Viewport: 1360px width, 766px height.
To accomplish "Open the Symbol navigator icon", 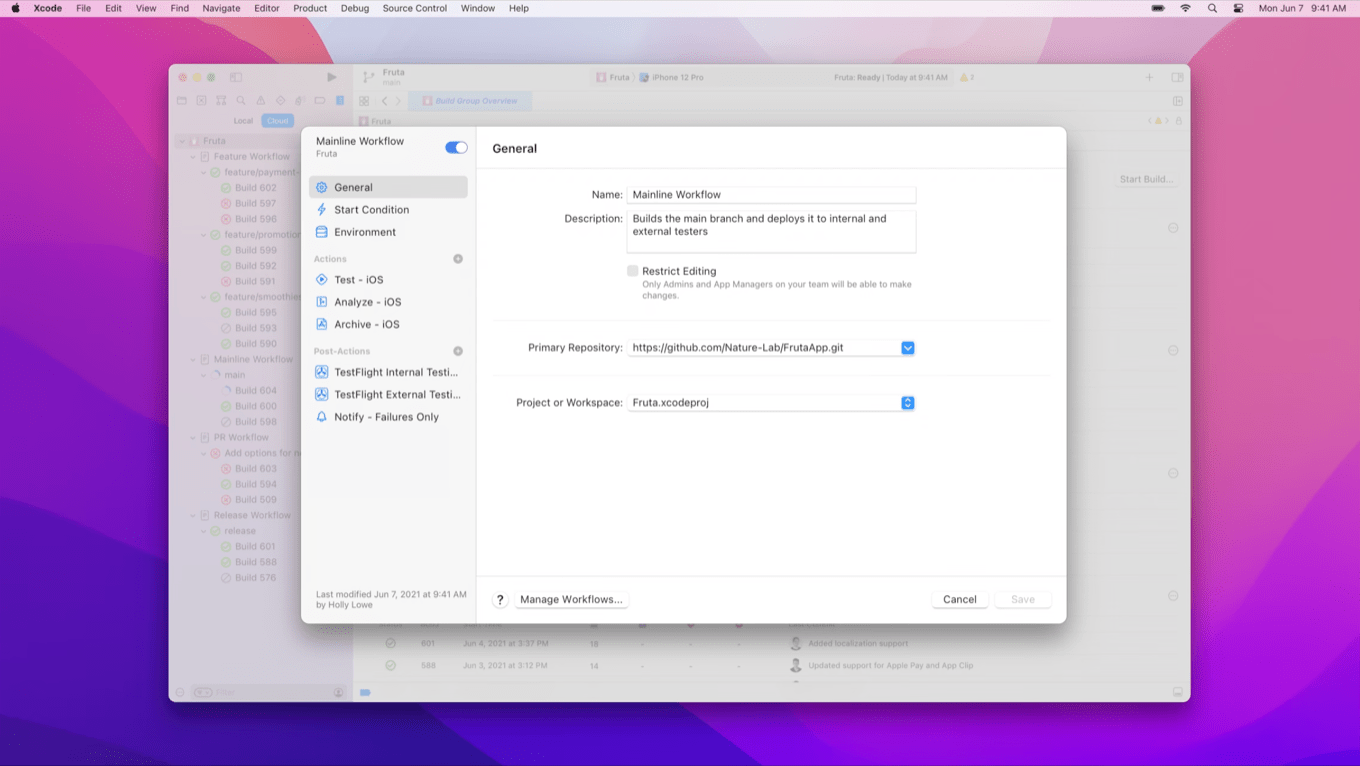I will point(221,101).
